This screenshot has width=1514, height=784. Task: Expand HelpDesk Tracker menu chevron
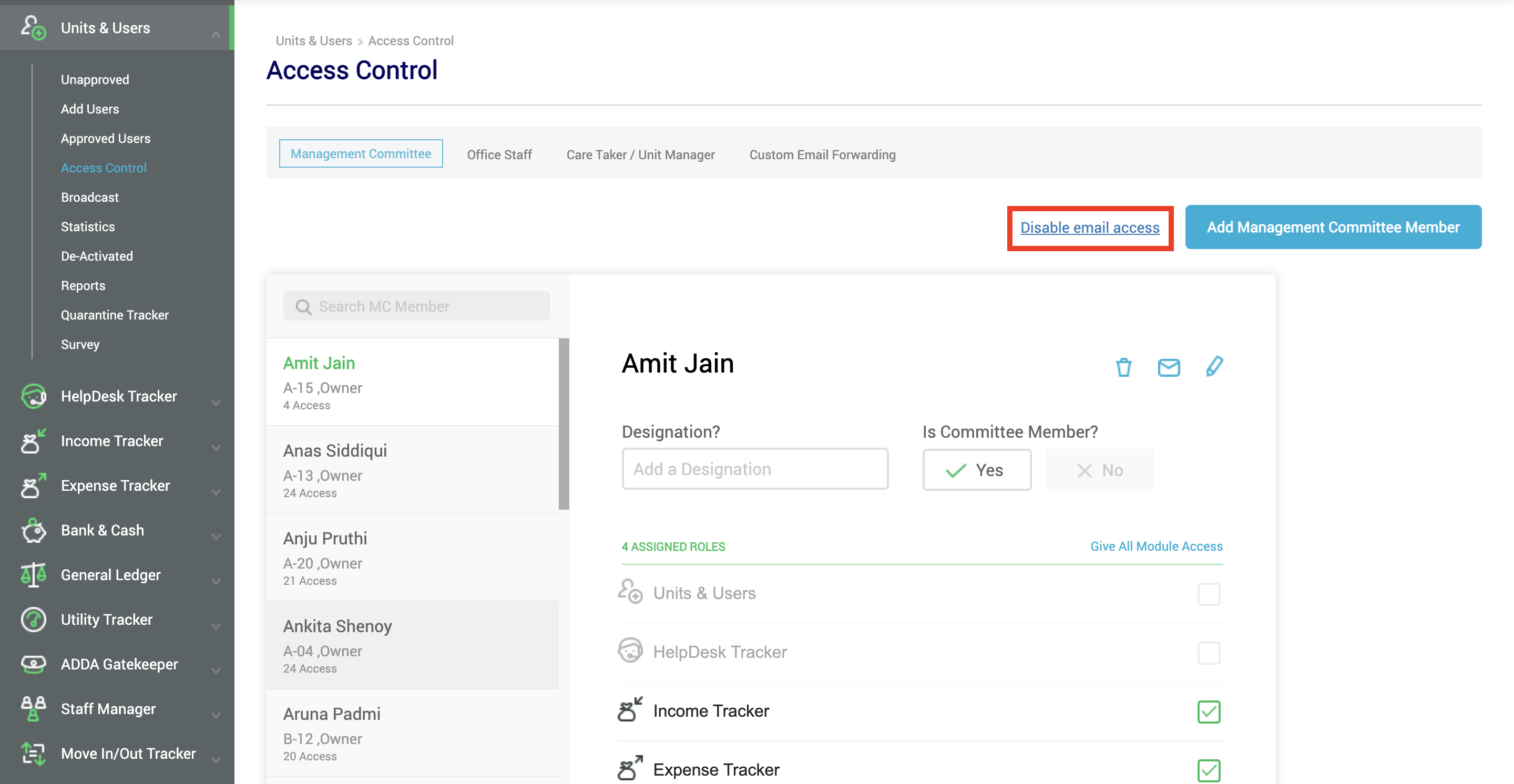click(x=216, y=403)
